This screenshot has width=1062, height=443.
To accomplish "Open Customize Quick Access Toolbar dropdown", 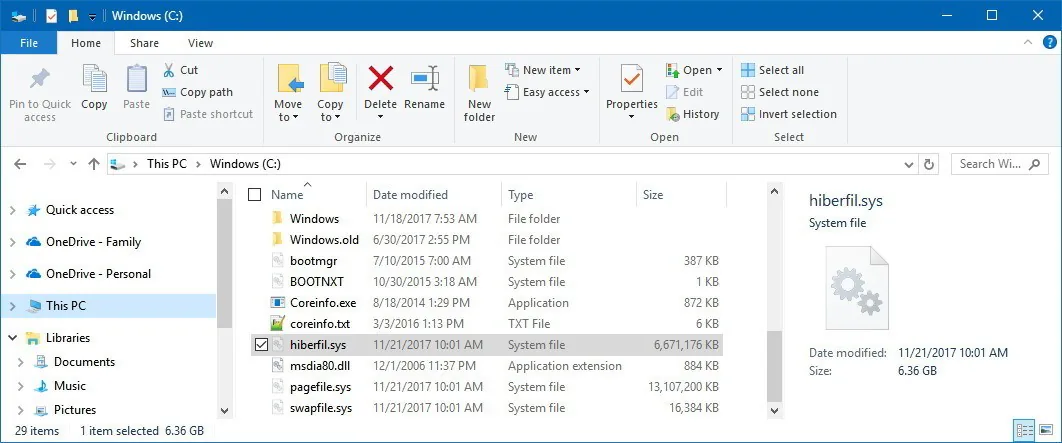I will [x=93, y=16].
